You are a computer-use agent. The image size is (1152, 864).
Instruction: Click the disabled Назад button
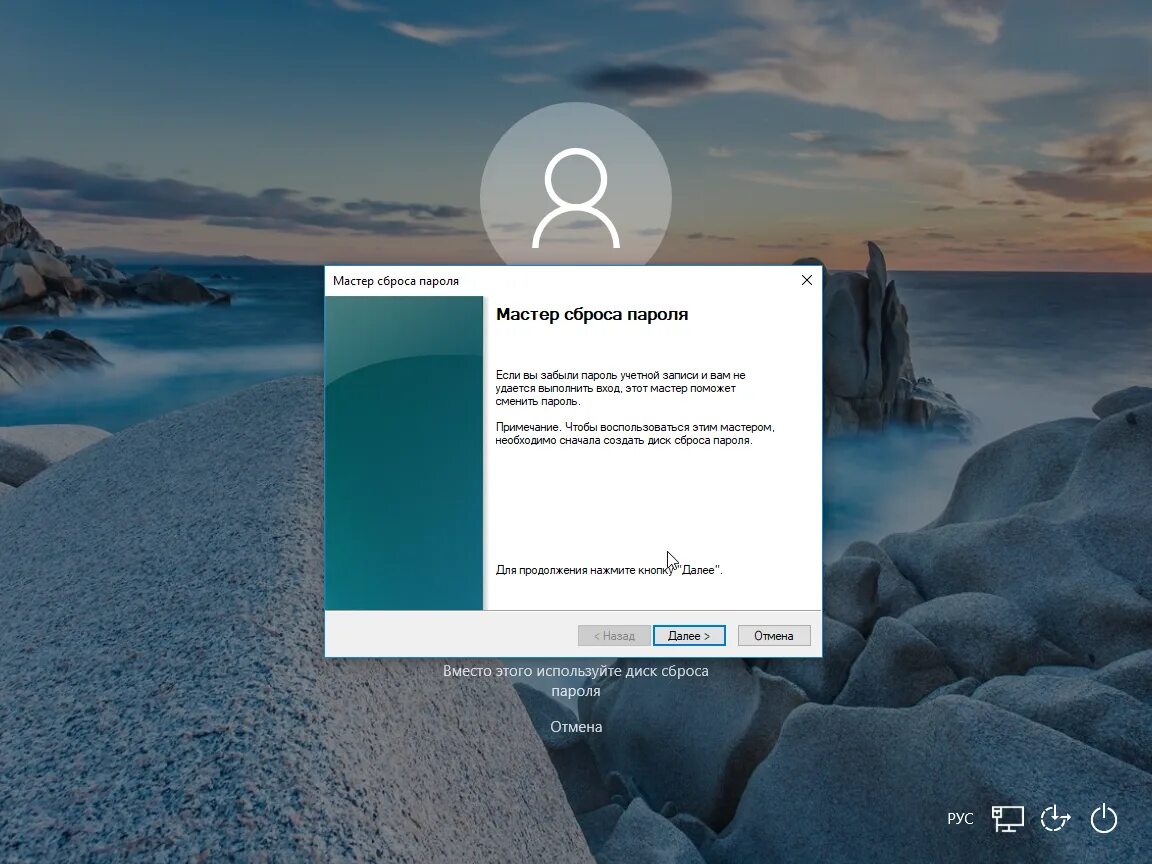pos(614,636)
